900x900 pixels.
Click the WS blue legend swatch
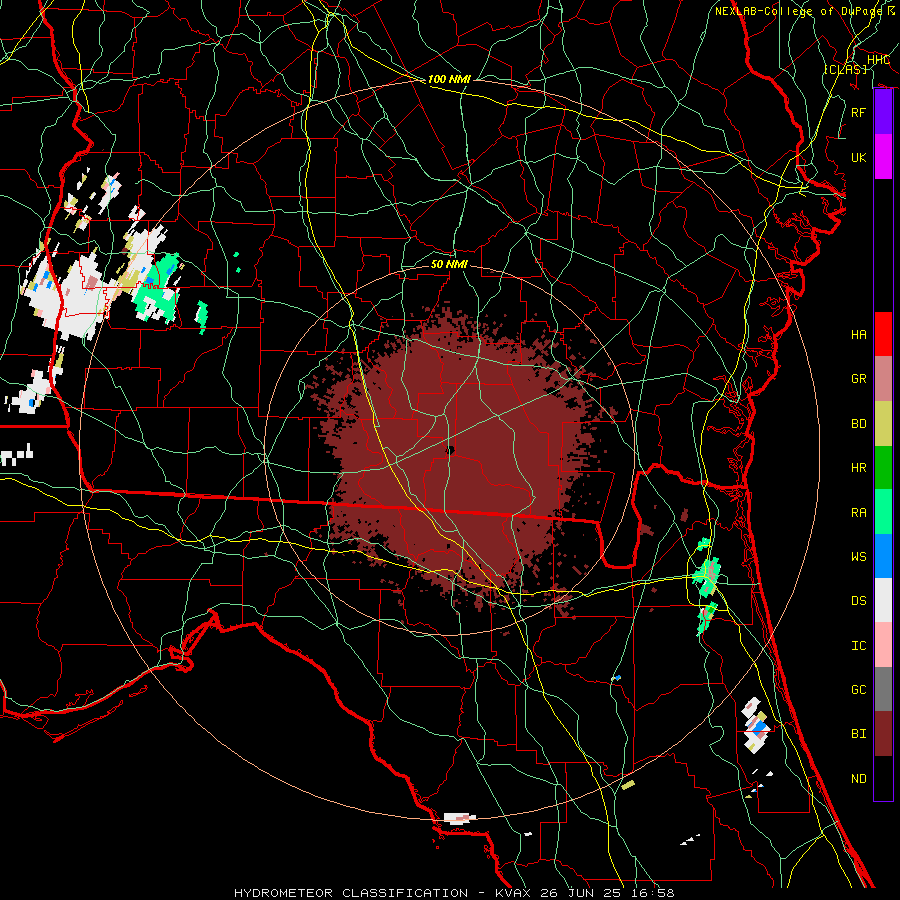tap(883, 556)
